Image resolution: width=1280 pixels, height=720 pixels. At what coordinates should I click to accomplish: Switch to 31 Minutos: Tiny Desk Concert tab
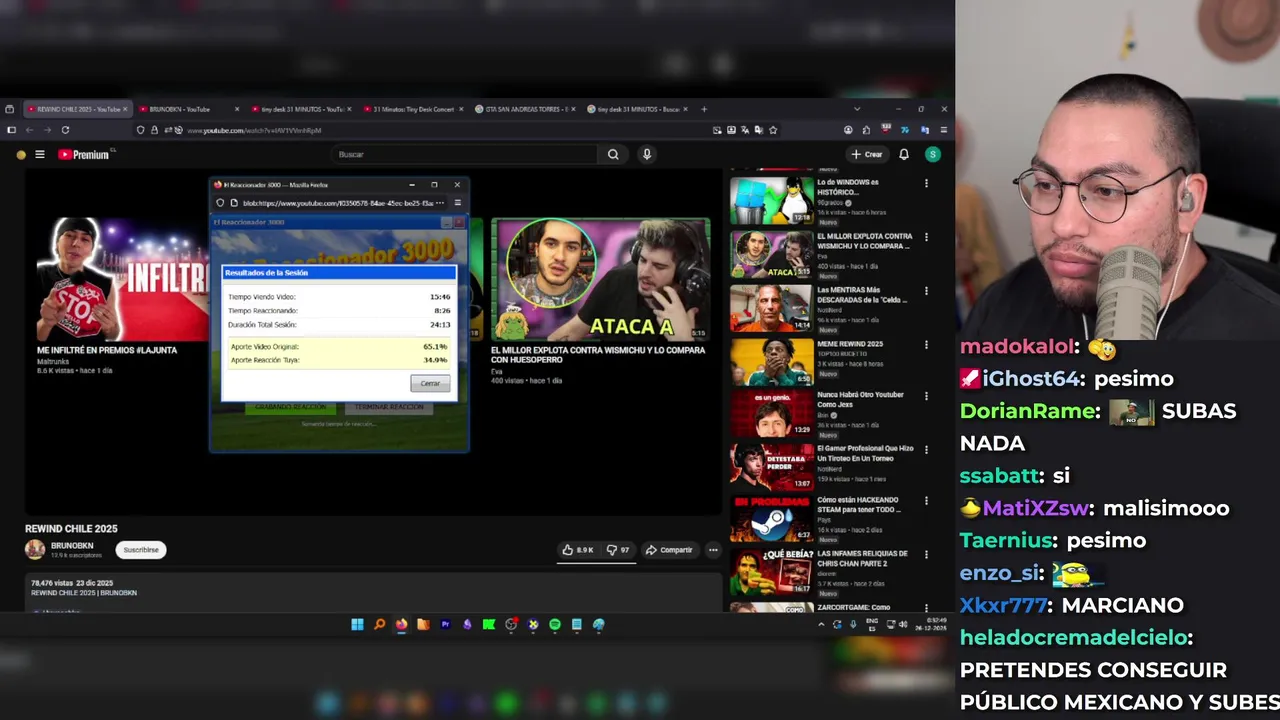pyautogui.click(x=412, y=109)
